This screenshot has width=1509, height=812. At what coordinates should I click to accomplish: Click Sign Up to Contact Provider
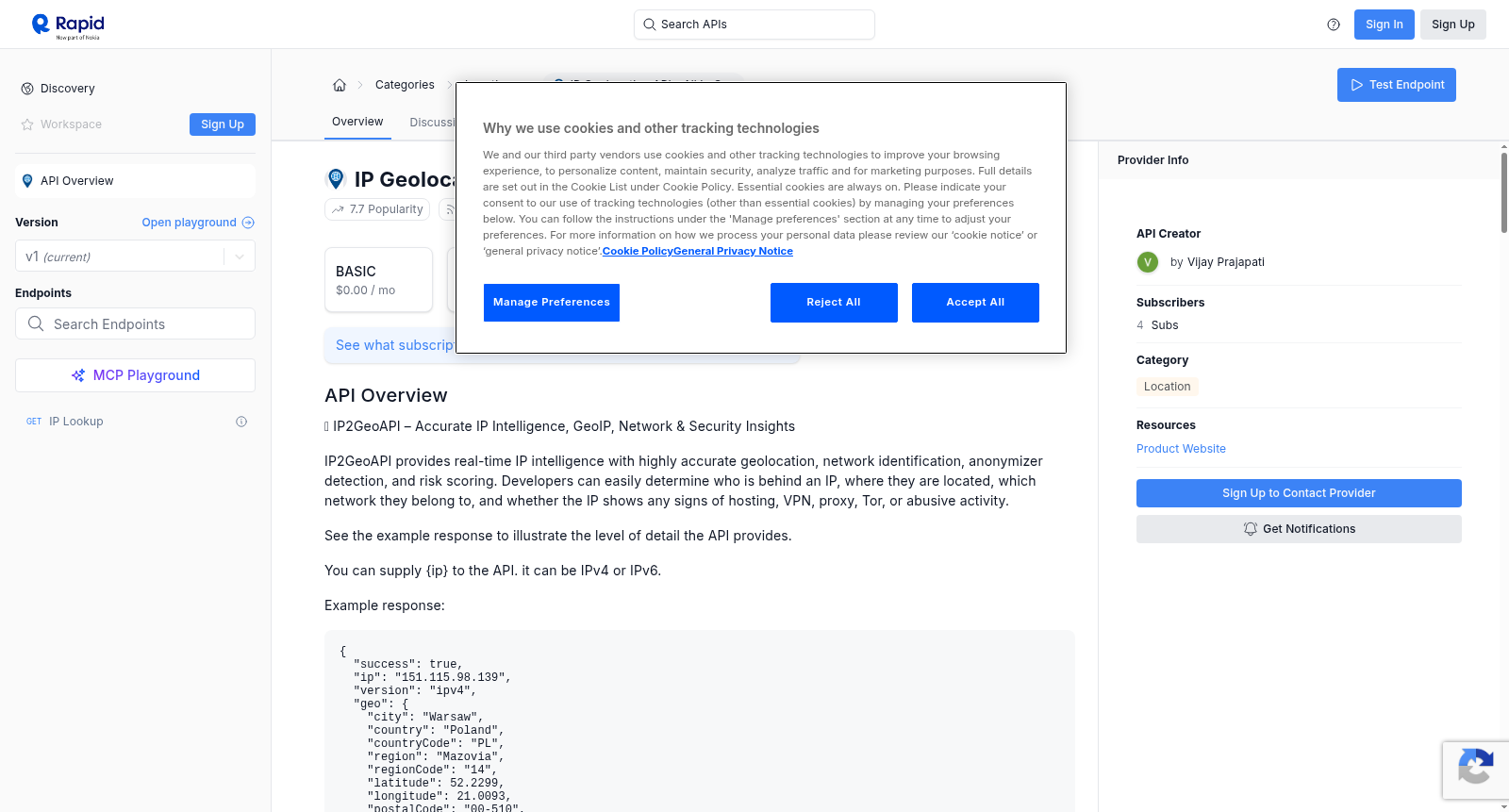[x=1299, y=493]
